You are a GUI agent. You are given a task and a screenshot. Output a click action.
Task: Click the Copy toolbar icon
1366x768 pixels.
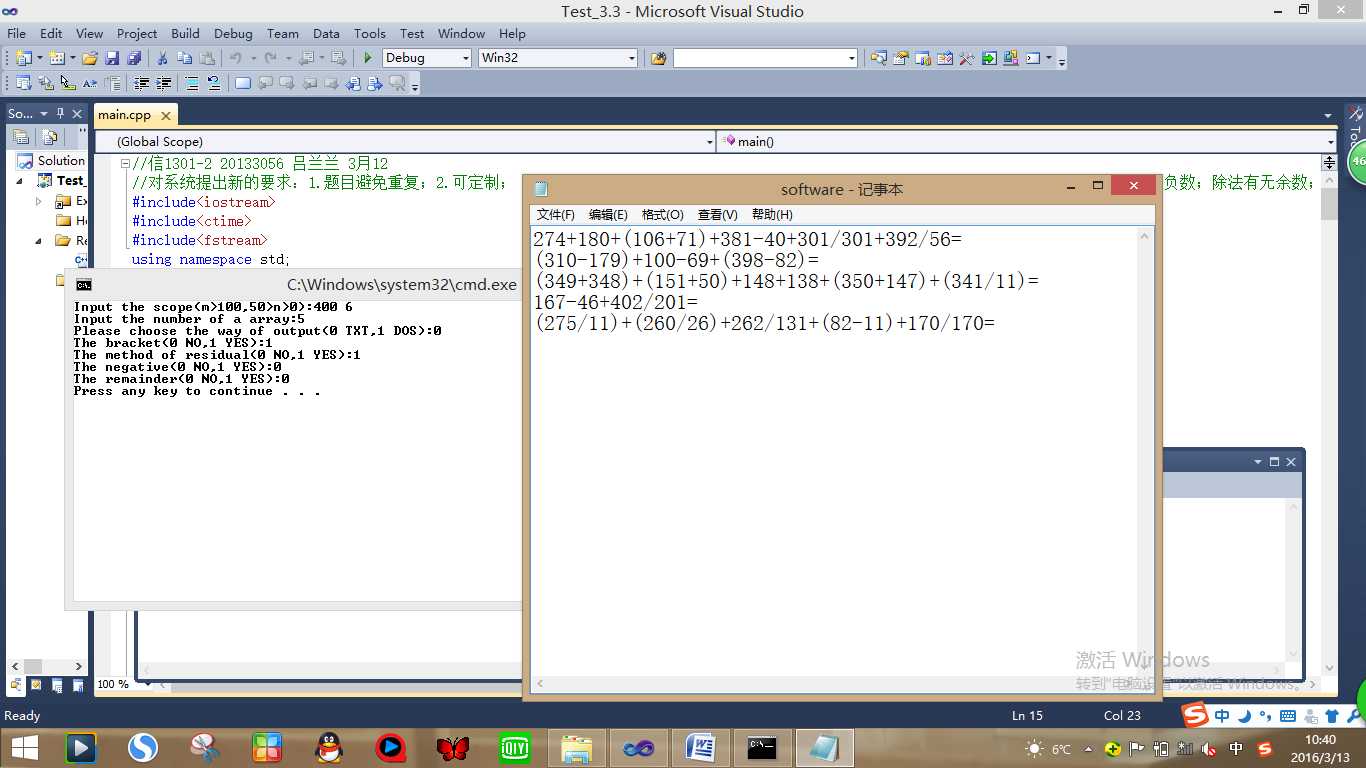[184, 58]
